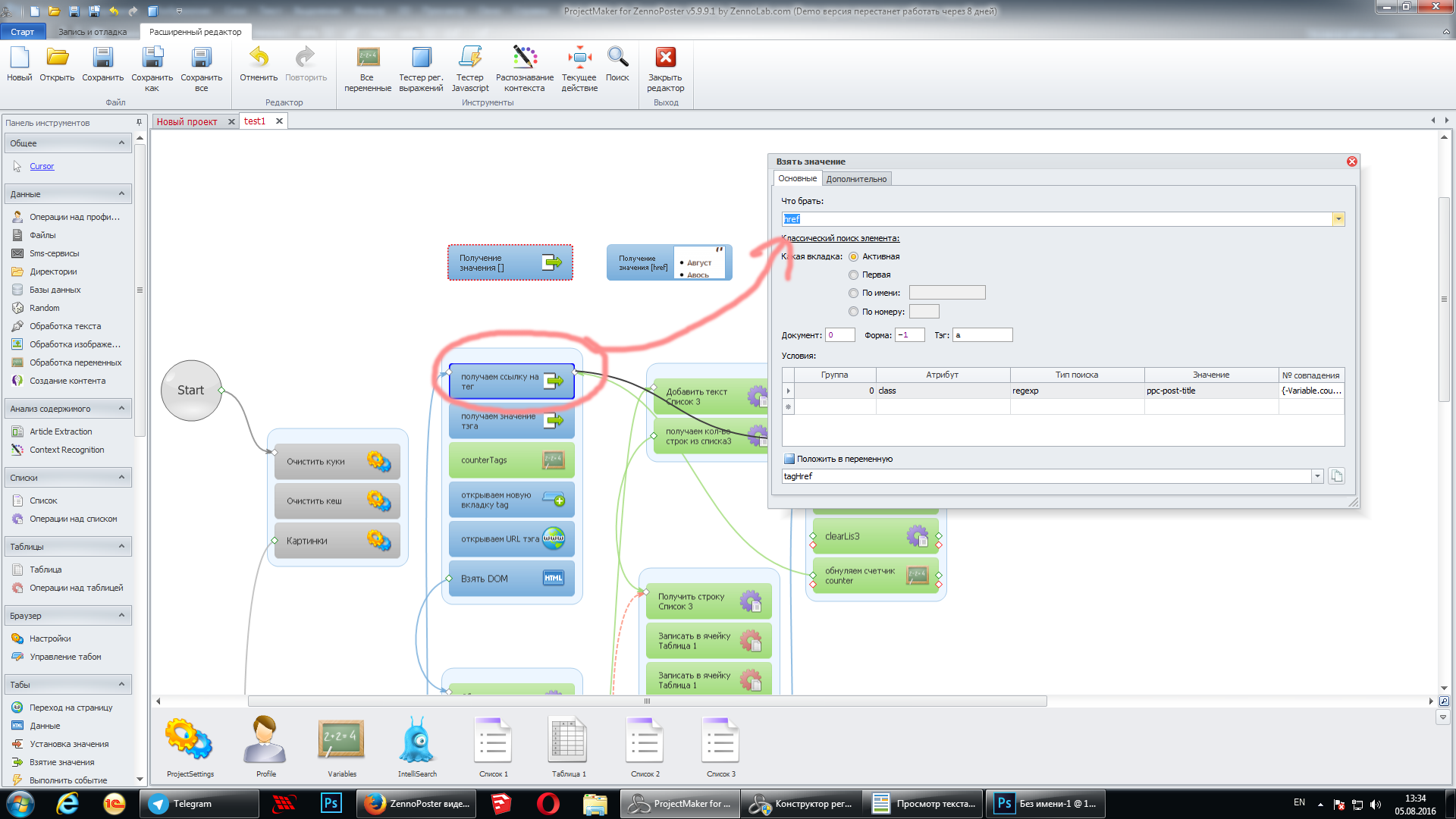
Task: Select Операции над списком tool
Action: click(x=73, y=519)
